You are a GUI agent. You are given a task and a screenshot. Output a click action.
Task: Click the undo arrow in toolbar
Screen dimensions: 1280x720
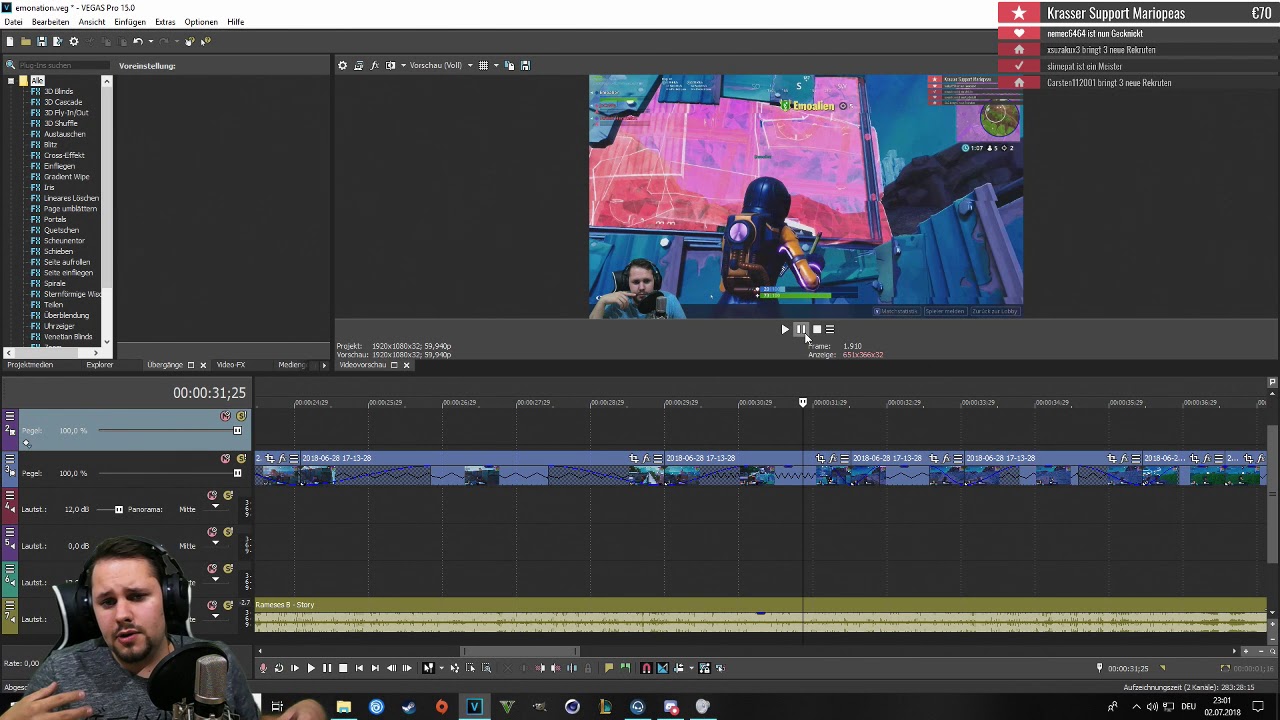tap(138, 41)
